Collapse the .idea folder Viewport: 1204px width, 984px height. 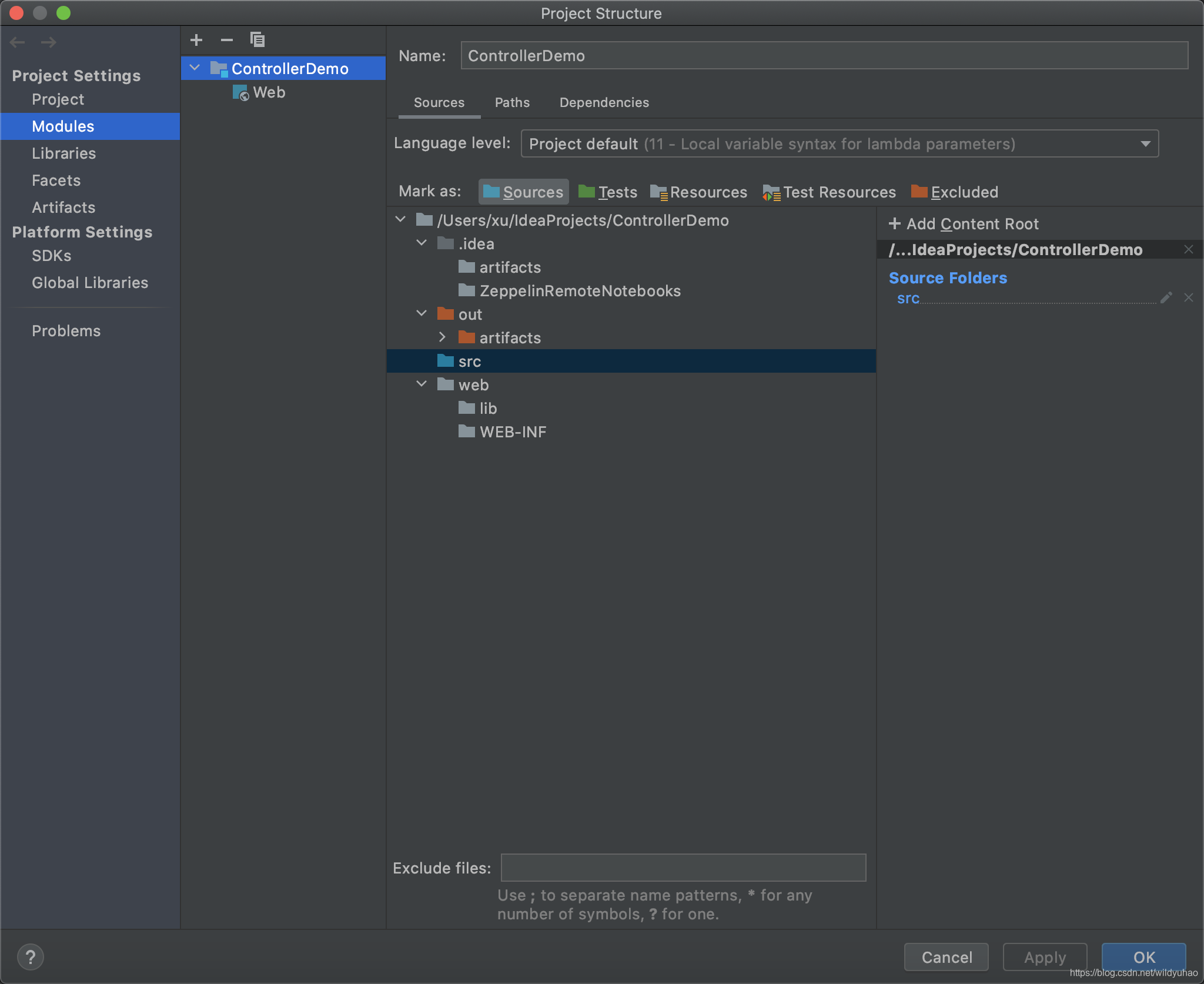(x=422, y=243)
